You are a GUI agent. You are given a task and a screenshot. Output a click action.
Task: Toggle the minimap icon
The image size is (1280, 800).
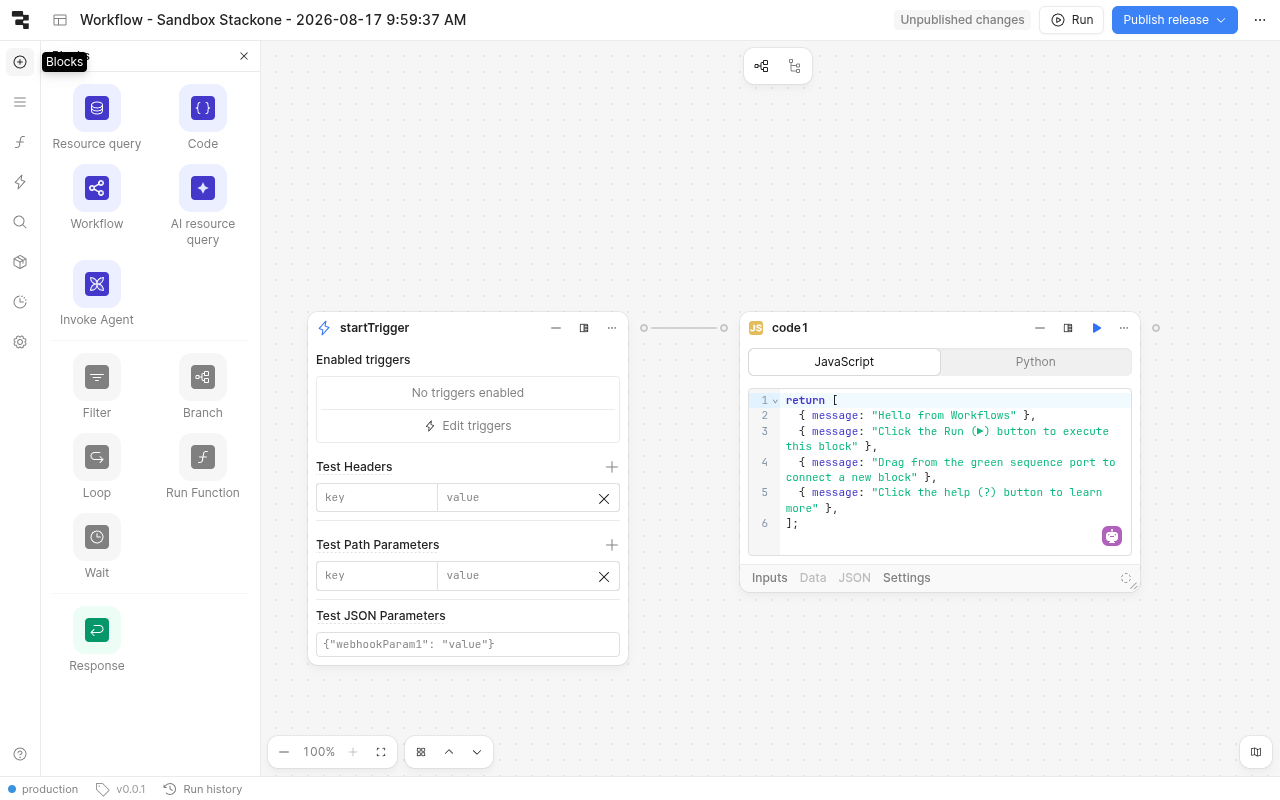pyautogui.click(x=1256, y=752)
